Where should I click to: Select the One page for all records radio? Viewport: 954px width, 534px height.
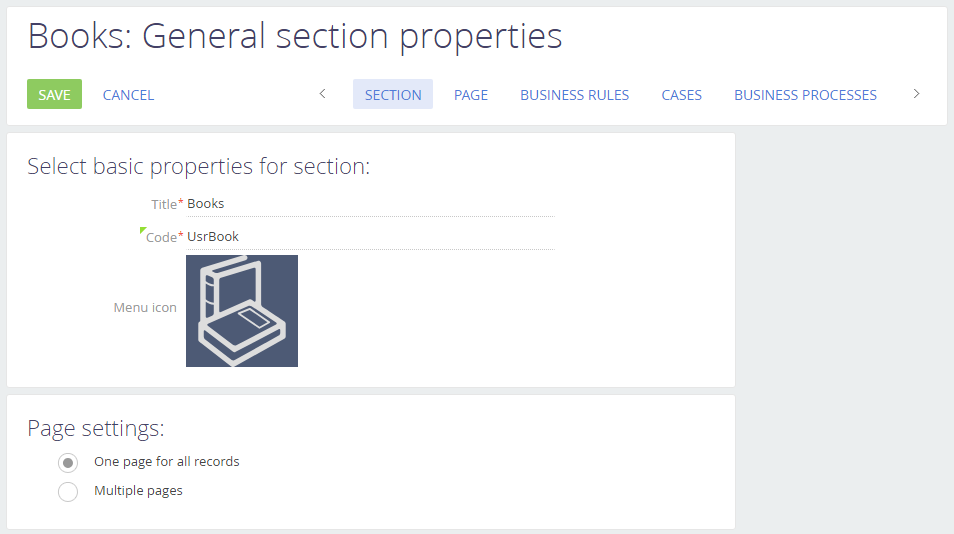click(x=68, y=463)
